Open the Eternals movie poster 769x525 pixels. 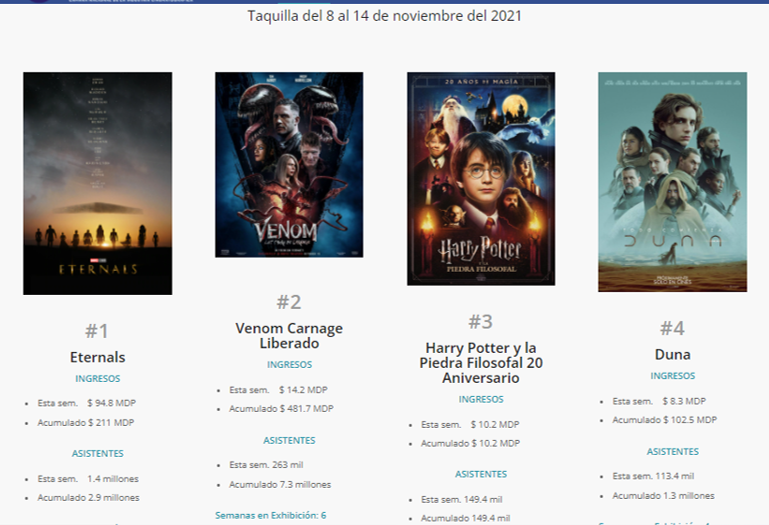coord(98,184)
